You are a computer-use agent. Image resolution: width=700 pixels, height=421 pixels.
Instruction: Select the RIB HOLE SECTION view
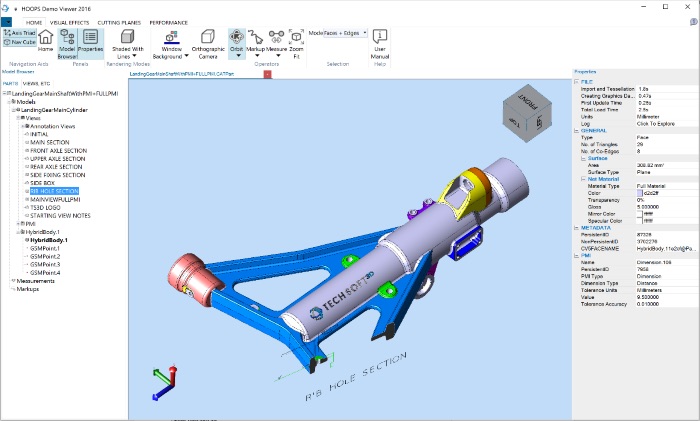coord(54,191)
